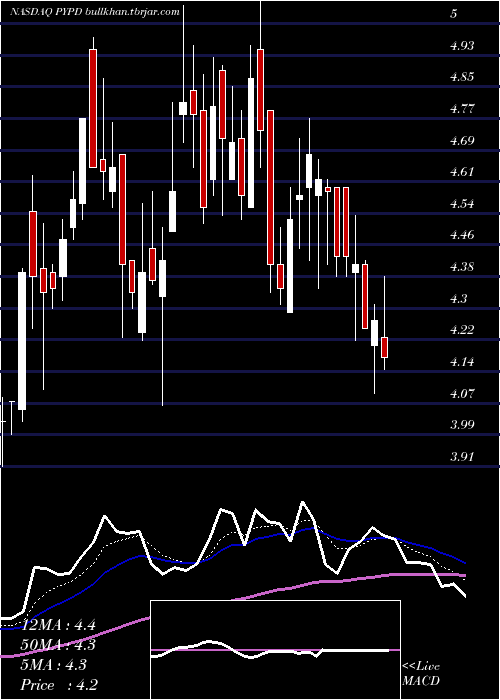Click the 4.93 price axis label
The width and height of the screenshot is (500, 700).
(x=462, y=45)
